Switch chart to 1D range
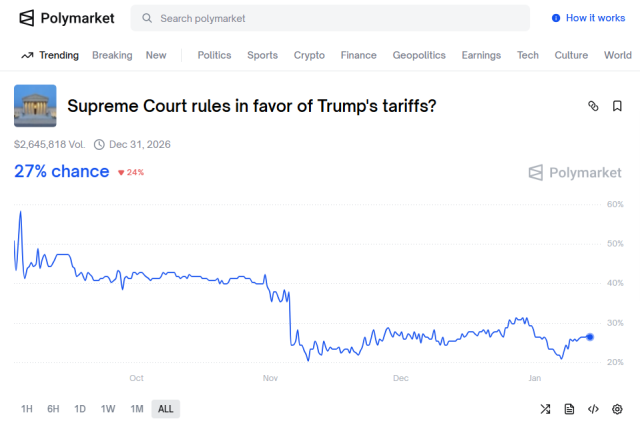 (x=80, y=409)
